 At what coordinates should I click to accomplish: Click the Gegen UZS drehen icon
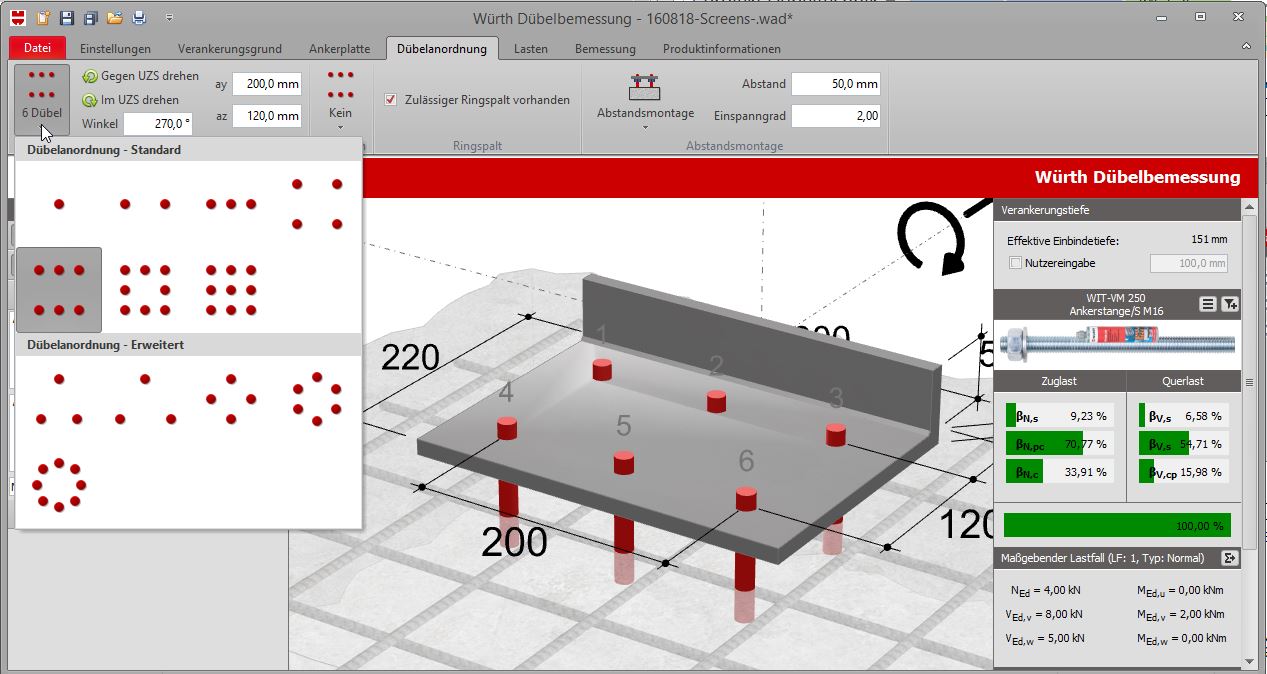[x=90, y=76]
